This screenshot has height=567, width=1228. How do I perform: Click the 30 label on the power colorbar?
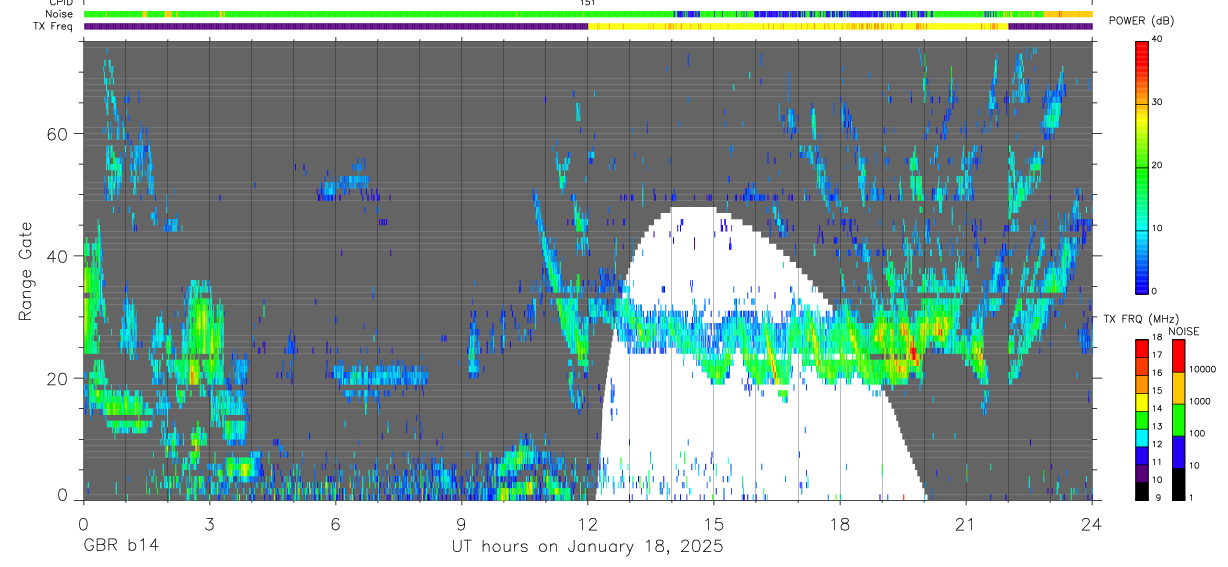click(1157, 102)
